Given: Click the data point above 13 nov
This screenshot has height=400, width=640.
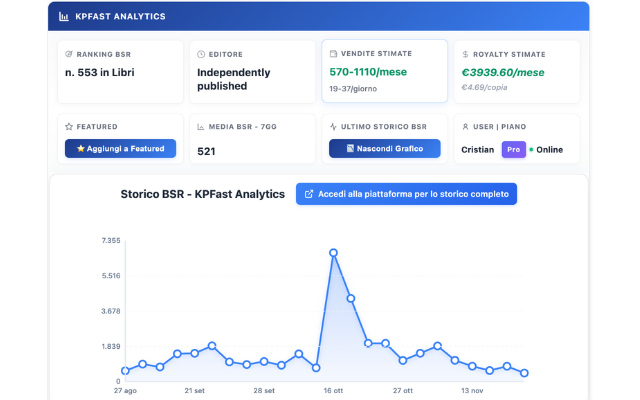Looking at the screenshot, I should coord(472,366).
